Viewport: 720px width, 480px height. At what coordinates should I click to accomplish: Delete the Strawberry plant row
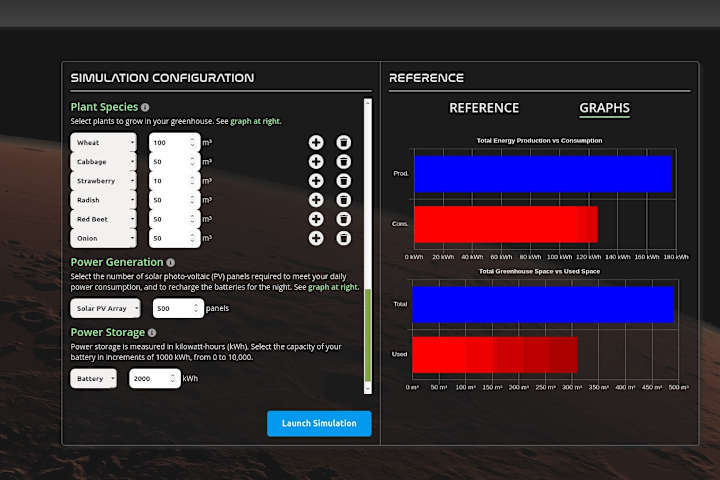tap(343, 181)
